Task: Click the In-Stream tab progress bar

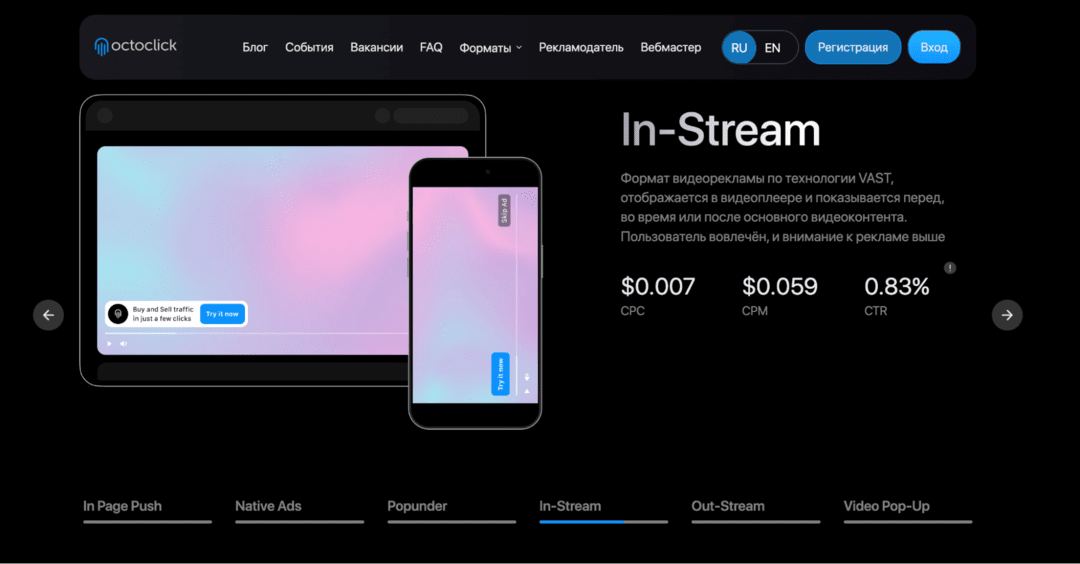Action: point(603,522)
